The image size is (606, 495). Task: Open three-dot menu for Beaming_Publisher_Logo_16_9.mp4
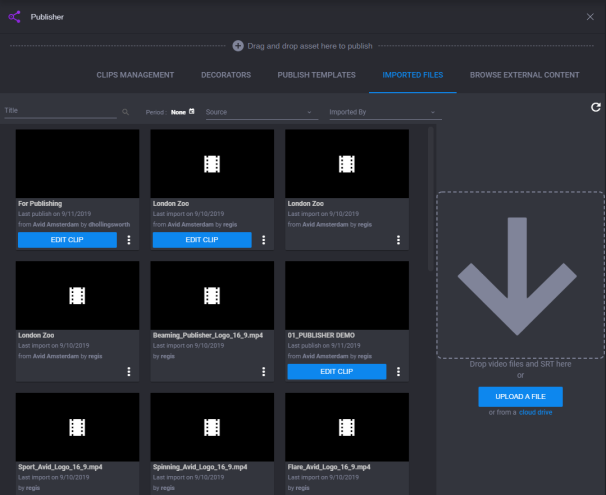(x=264, y=372)
